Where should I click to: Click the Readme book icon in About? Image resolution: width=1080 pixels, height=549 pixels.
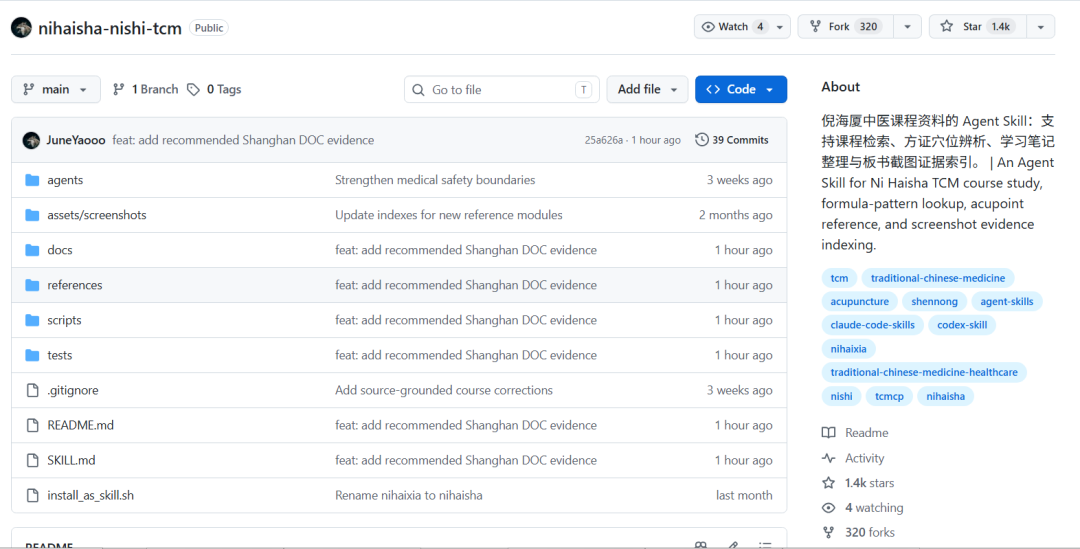pos(829,433)
